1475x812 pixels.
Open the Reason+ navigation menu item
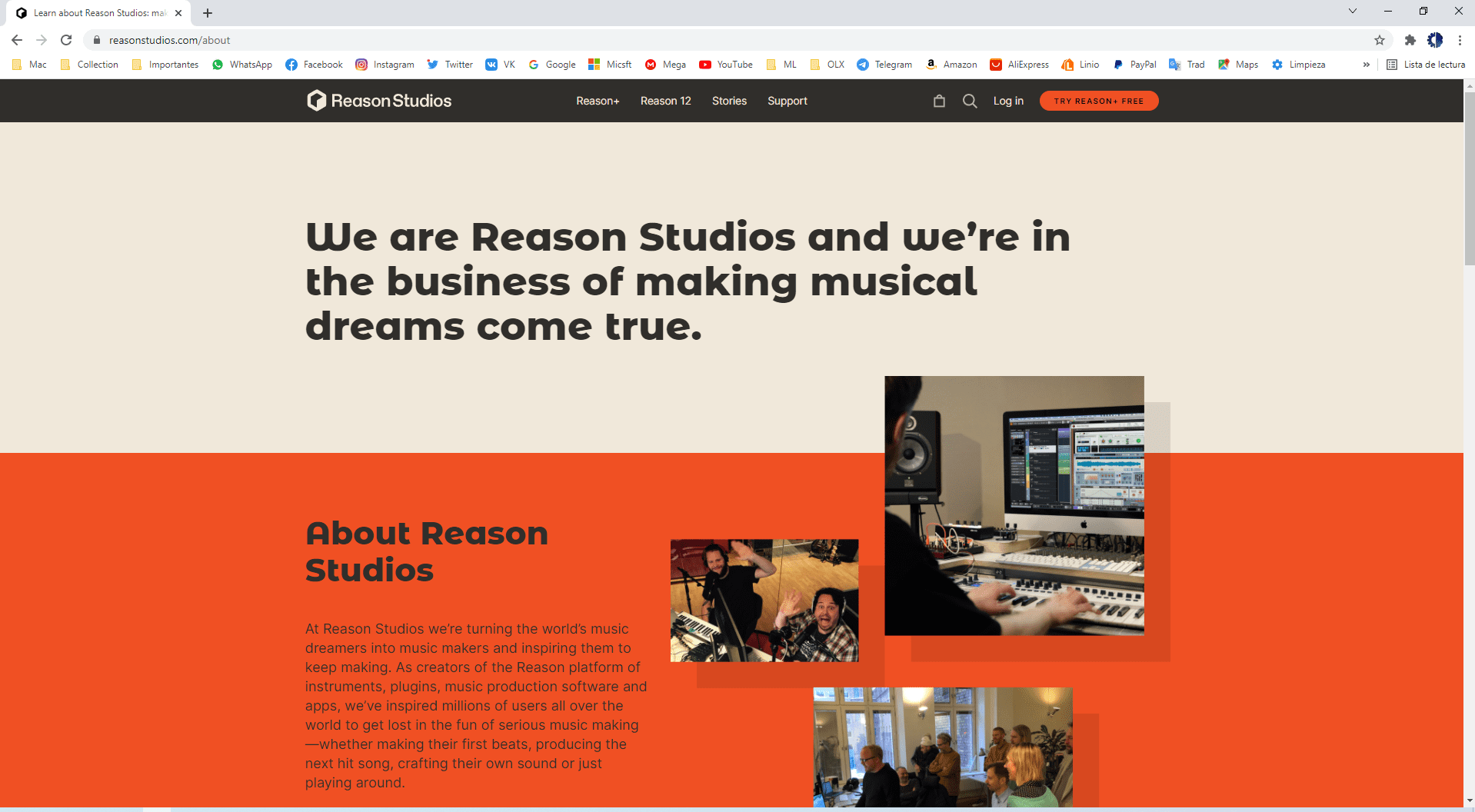pos(598,101)
